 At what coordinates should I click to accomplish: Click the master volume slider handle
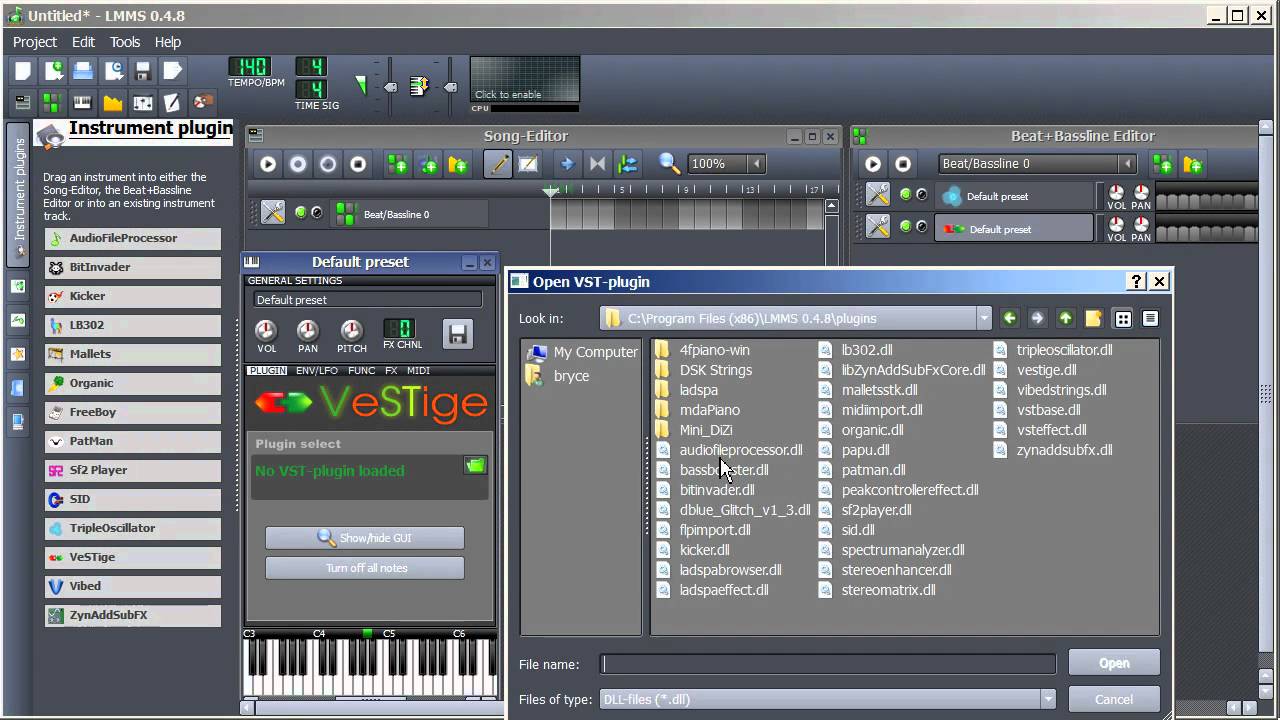click(391, 88)
